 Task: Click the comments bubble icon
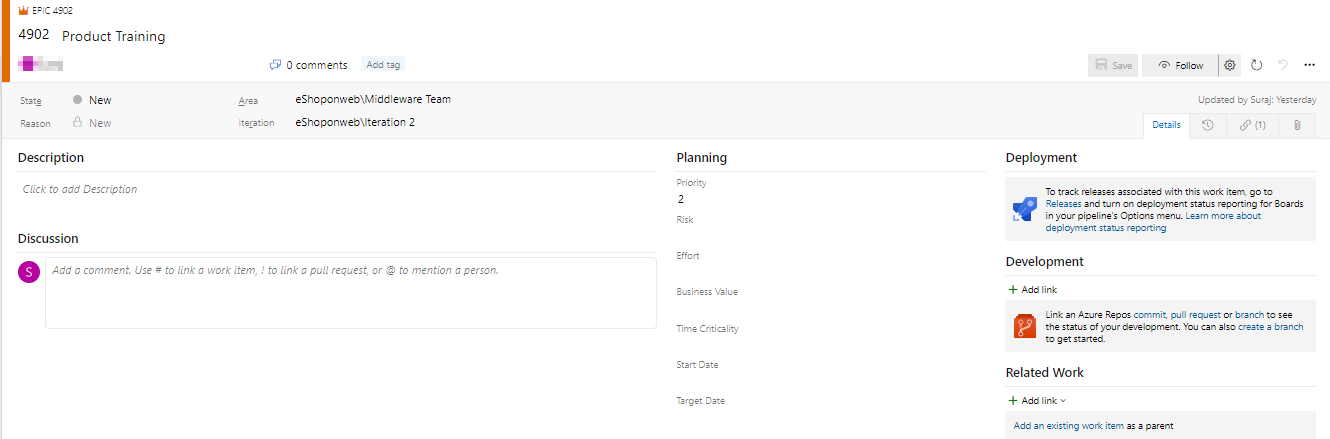(275, 65)
